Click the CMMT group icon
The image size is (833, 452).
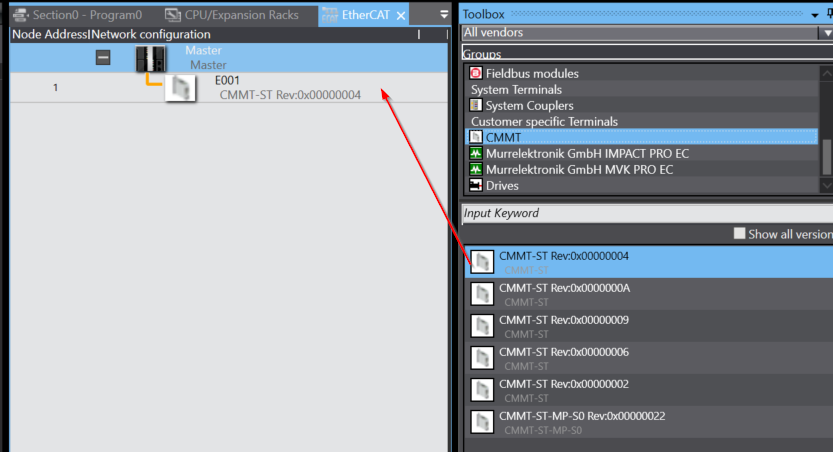tap(476, 137)
